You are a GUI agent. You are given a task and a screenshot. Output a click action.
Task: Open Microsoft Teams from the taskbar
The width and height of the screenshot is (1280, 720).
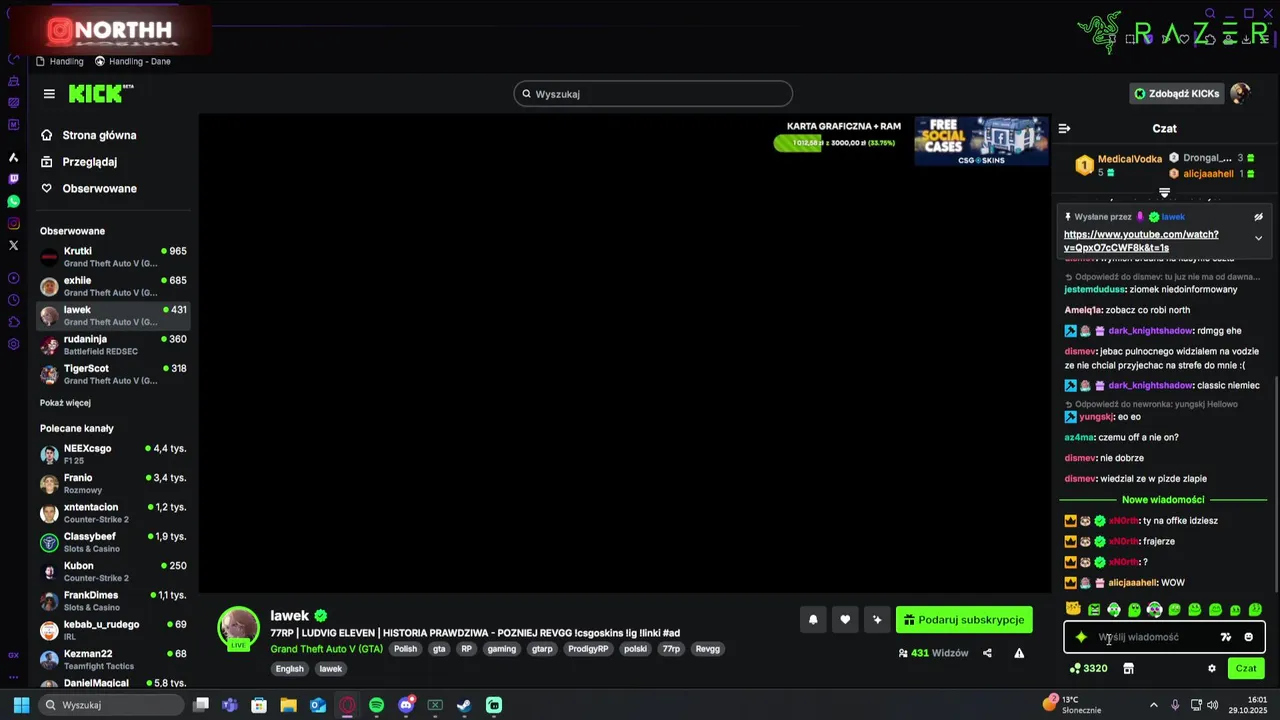point(230,705)
